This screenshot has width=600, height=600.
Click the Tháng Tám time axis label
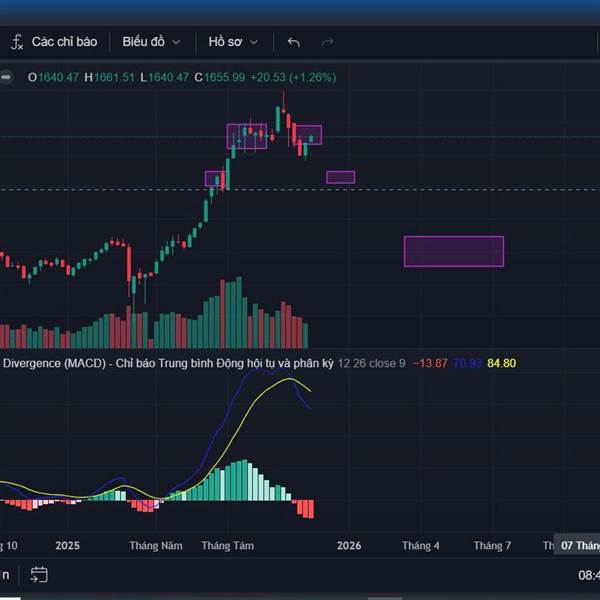click(x=228, y=546)
